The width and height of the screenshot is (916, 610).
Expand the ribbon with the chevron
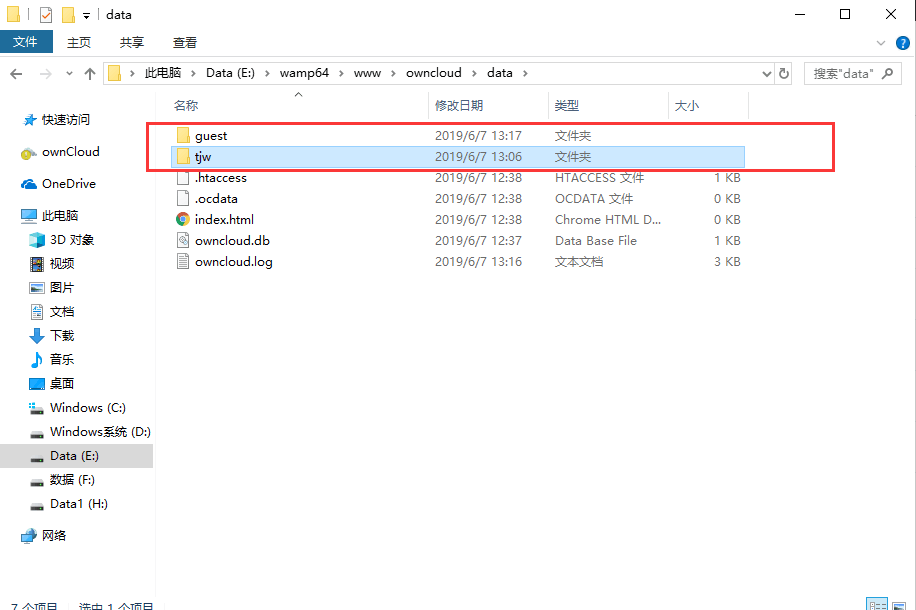pyautogui.click(x=881, y=43)
